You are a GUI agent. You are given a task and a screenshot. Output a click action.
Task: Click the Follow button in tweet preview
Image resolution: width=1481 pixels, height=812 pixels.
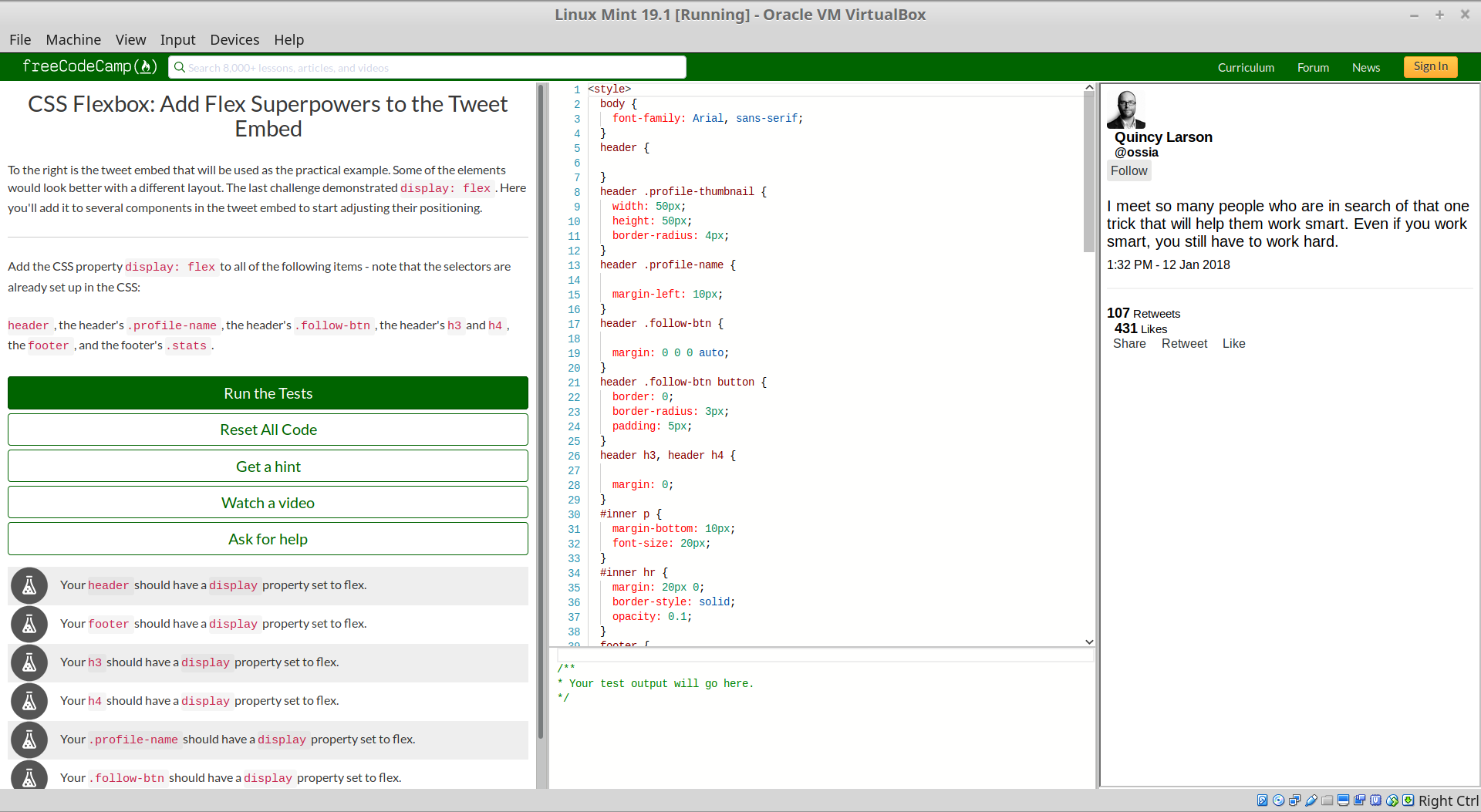coord(1129,171)
